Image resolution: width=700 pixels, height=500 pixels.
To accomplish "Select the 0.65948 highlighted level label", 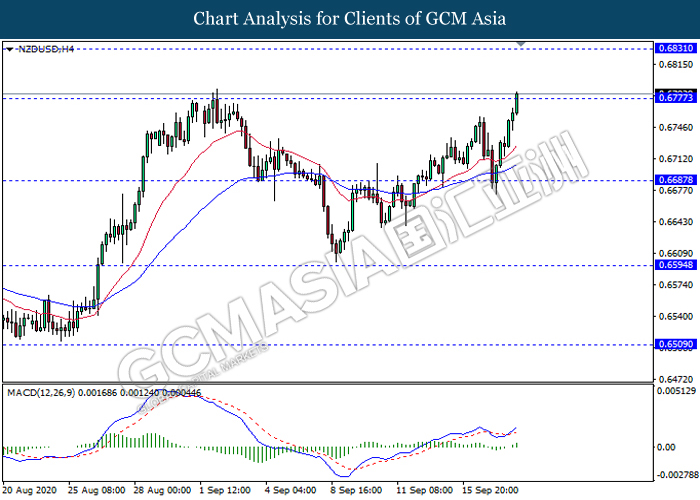I will [x=676, y=265].
